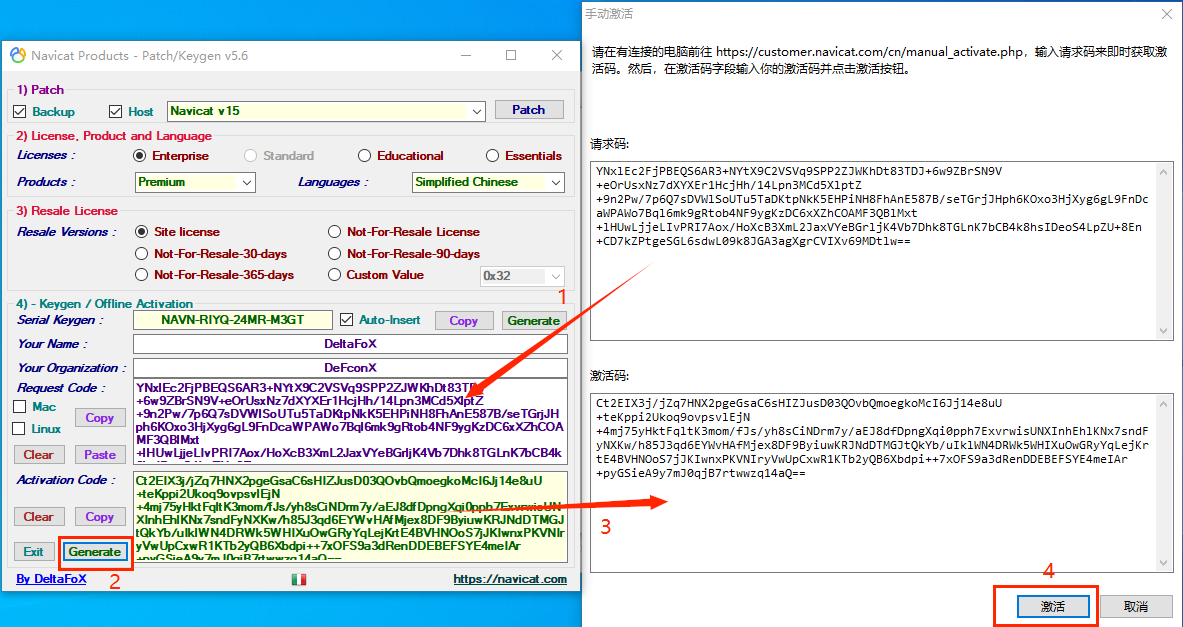This screenshot has height=627, width=1183.
Task: Open the Navicat v15 version dropdown
Action: [x=477, y=111]
